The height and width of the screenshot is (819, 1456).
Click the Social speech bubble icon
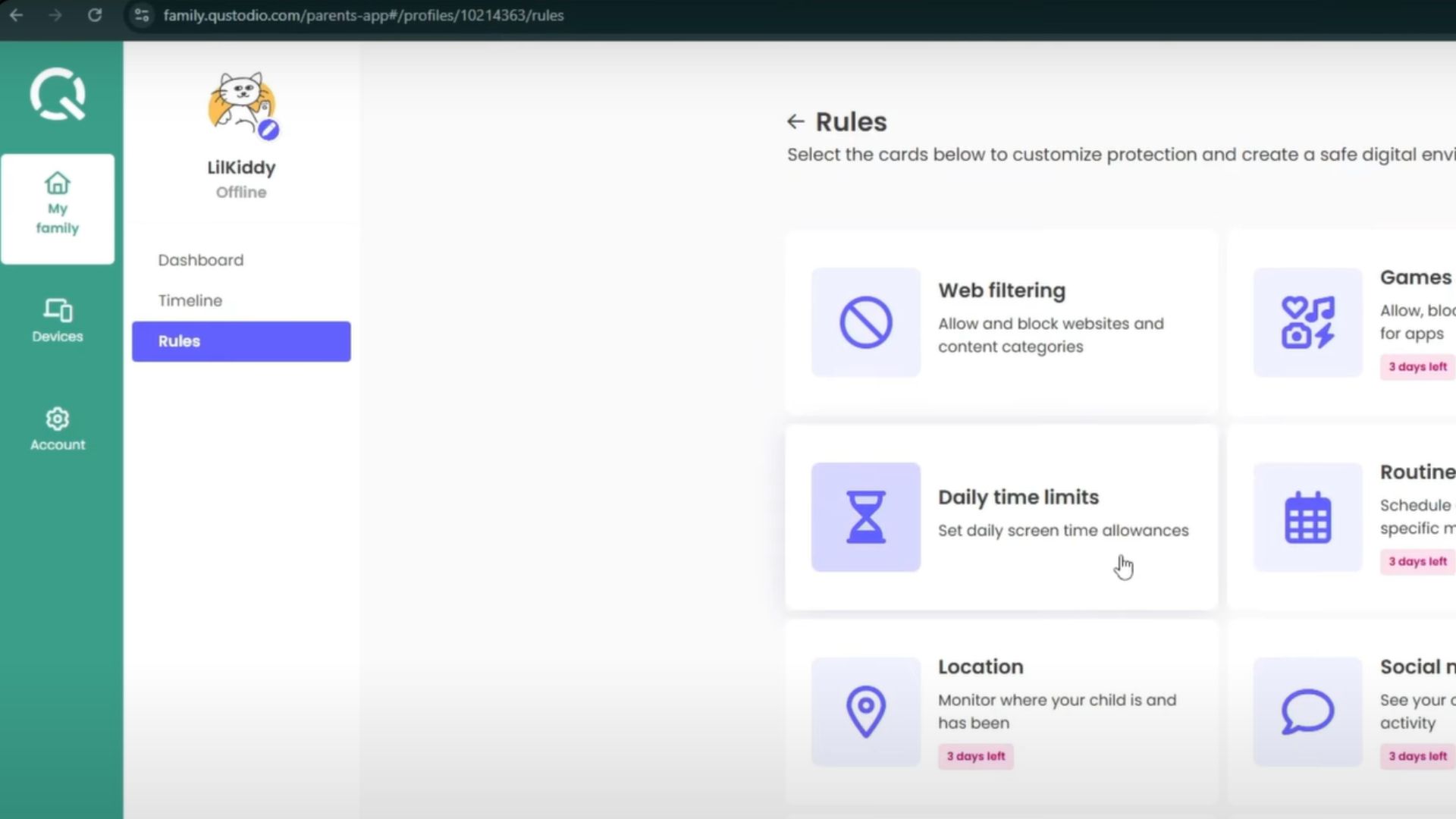tap(1307, 711)
